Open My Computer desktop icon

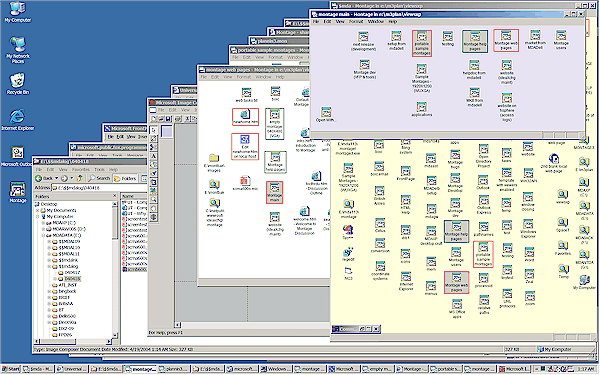click(17, 12)
